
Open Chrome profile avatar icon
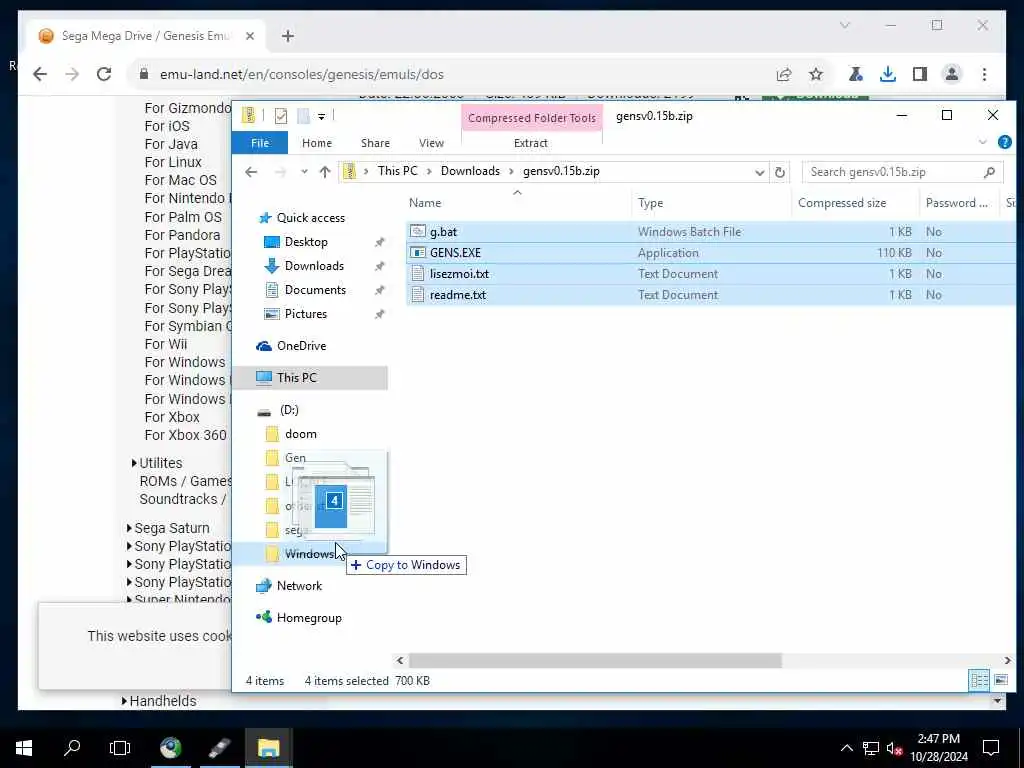coord(952,74)
